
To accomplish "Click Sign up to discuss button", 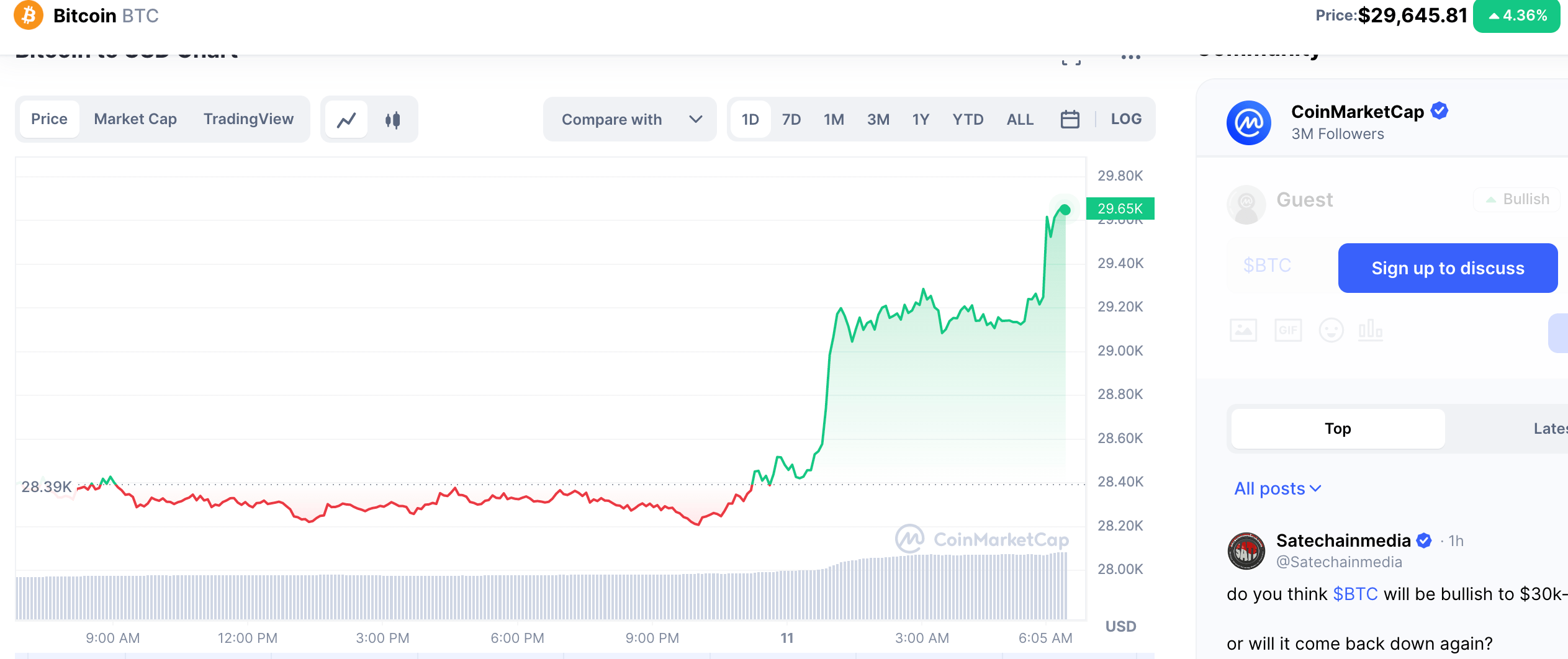I will pyautogui.click(x=1447, y=268).
